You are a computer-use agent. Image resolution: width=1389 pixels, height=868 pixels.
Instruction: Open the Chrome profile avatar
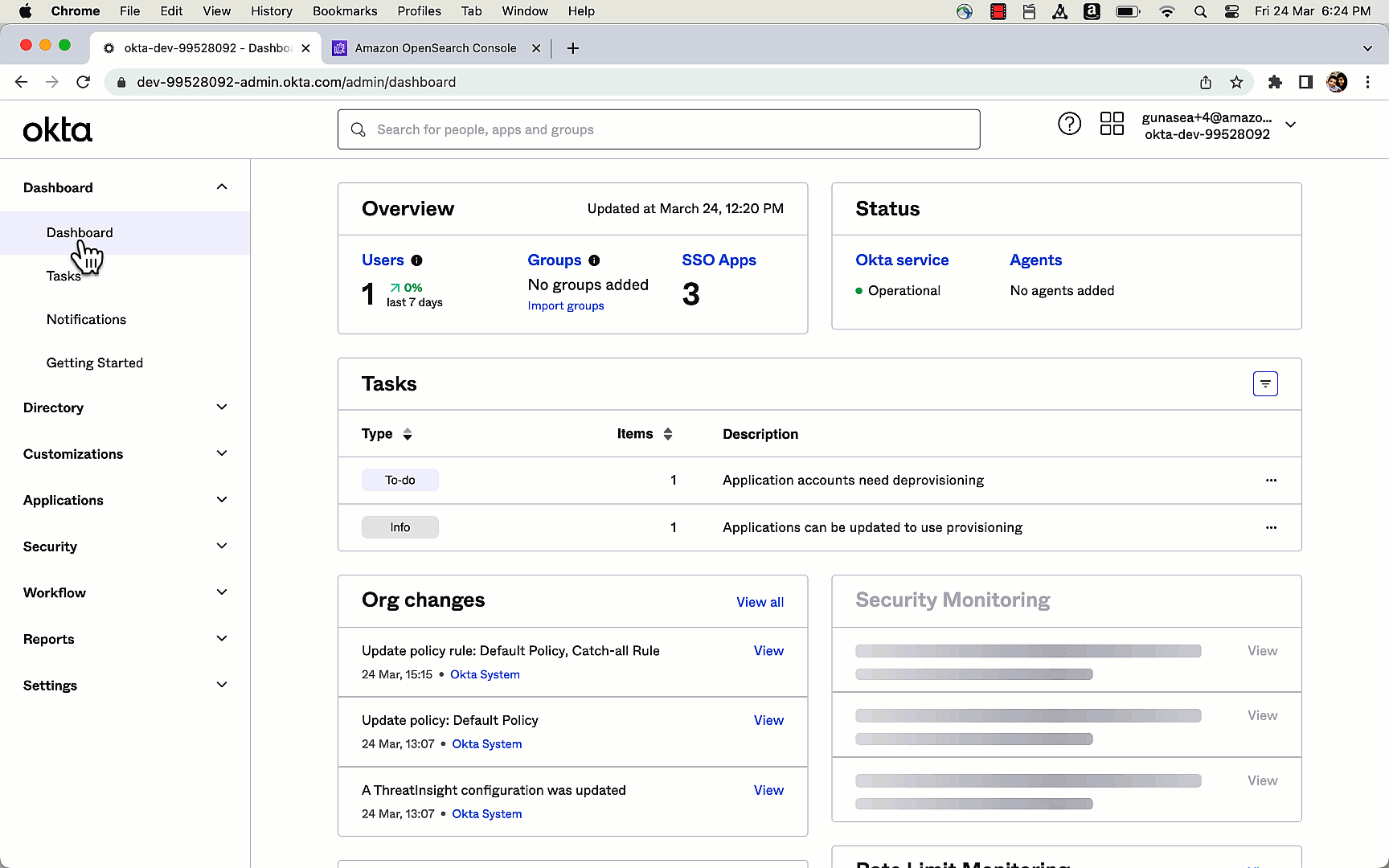click(1337, 82)
